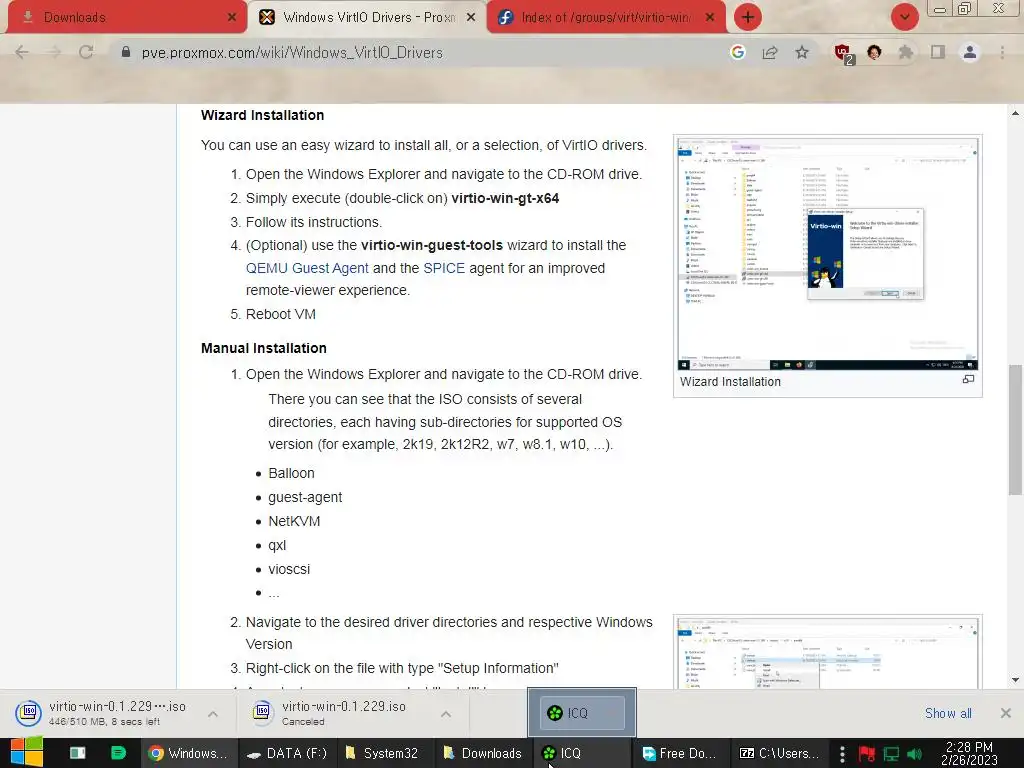Close the Downloads browser tab
The image size is (1024, 768).
pos(231,17)
